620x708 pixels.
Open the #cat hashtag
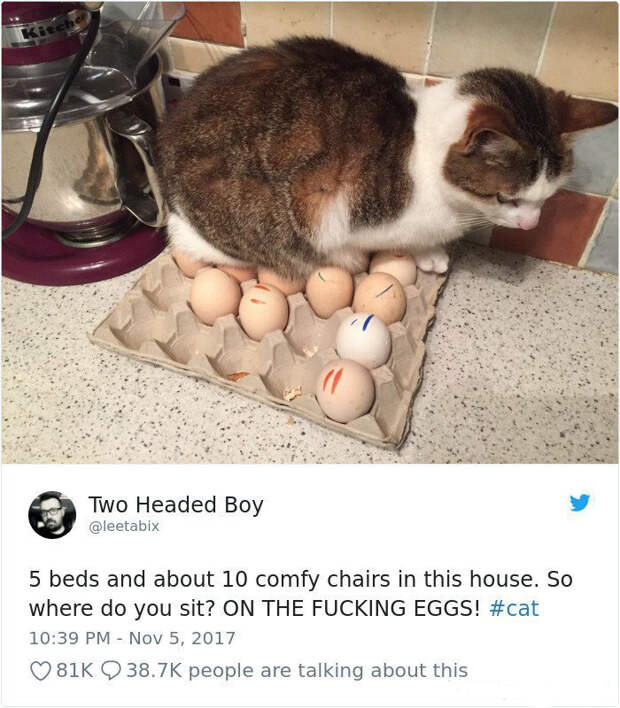(514, 608)
